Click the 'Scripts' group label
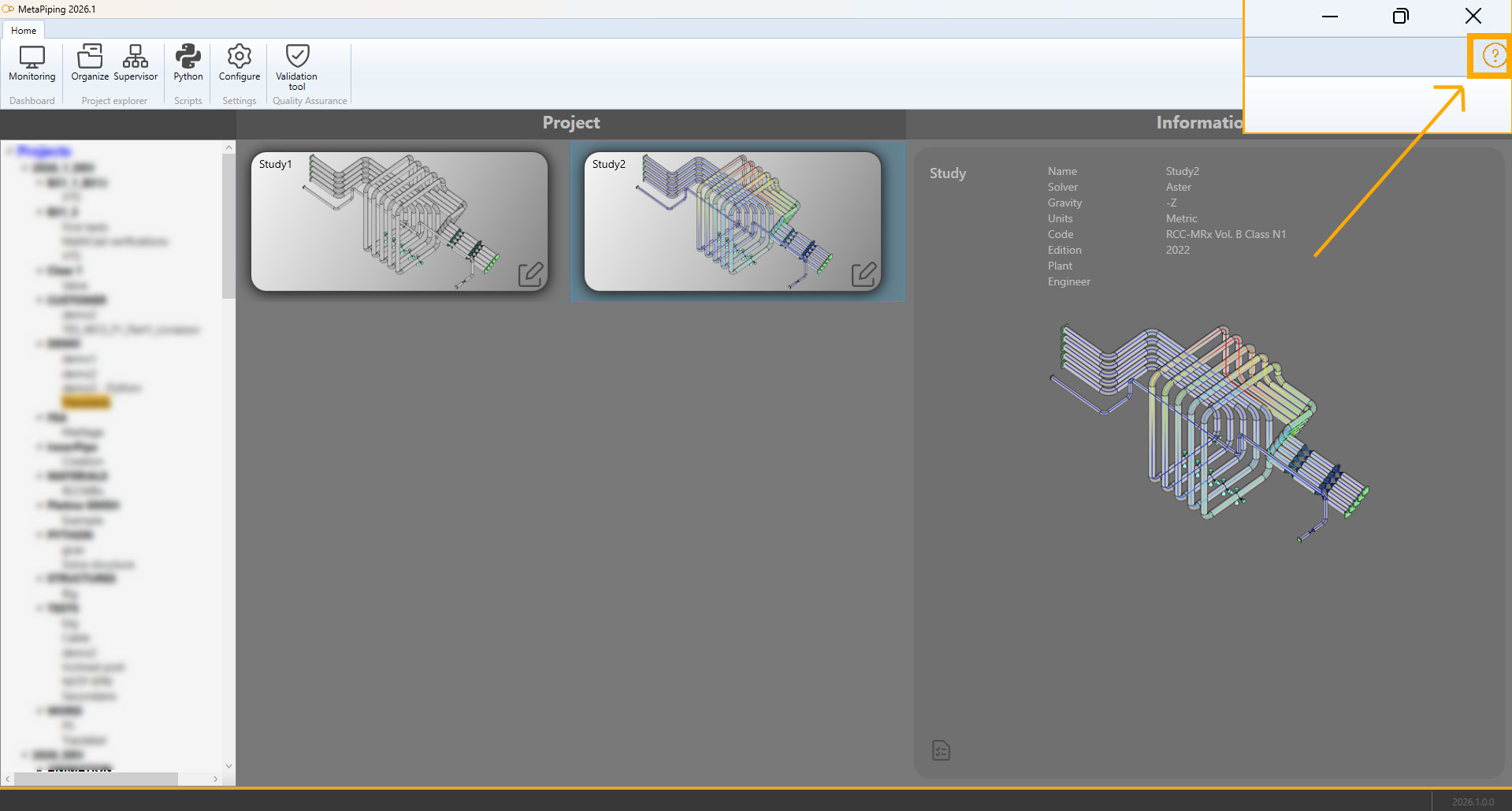 point(188,101)
